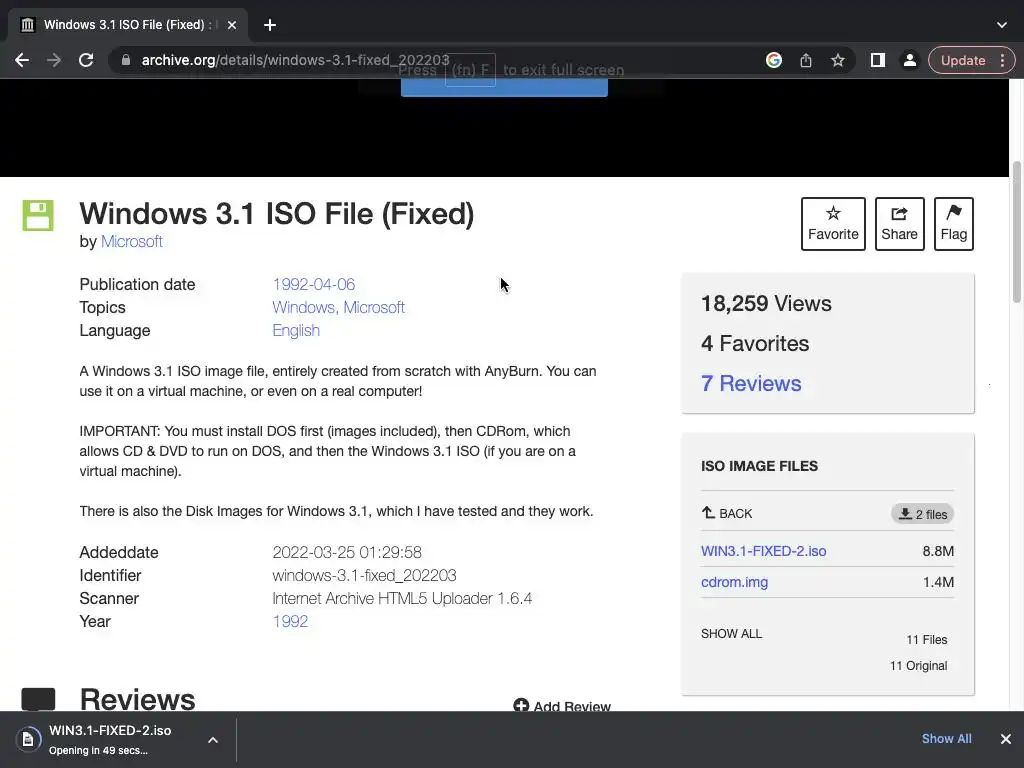Open the Google icon in address bar
The image size is (1024, 768).
point(774,60)
